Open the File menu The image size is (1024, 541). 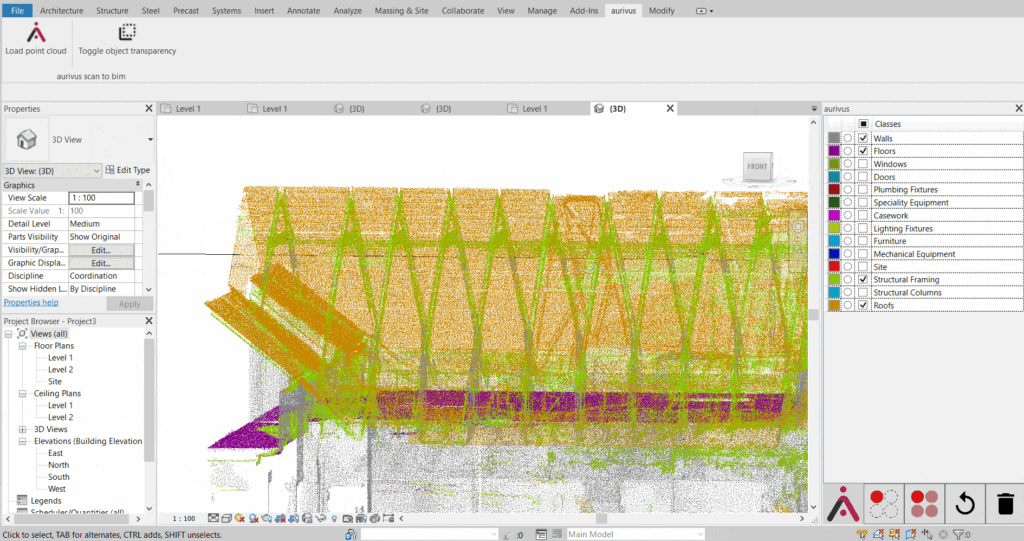(18, 10)
